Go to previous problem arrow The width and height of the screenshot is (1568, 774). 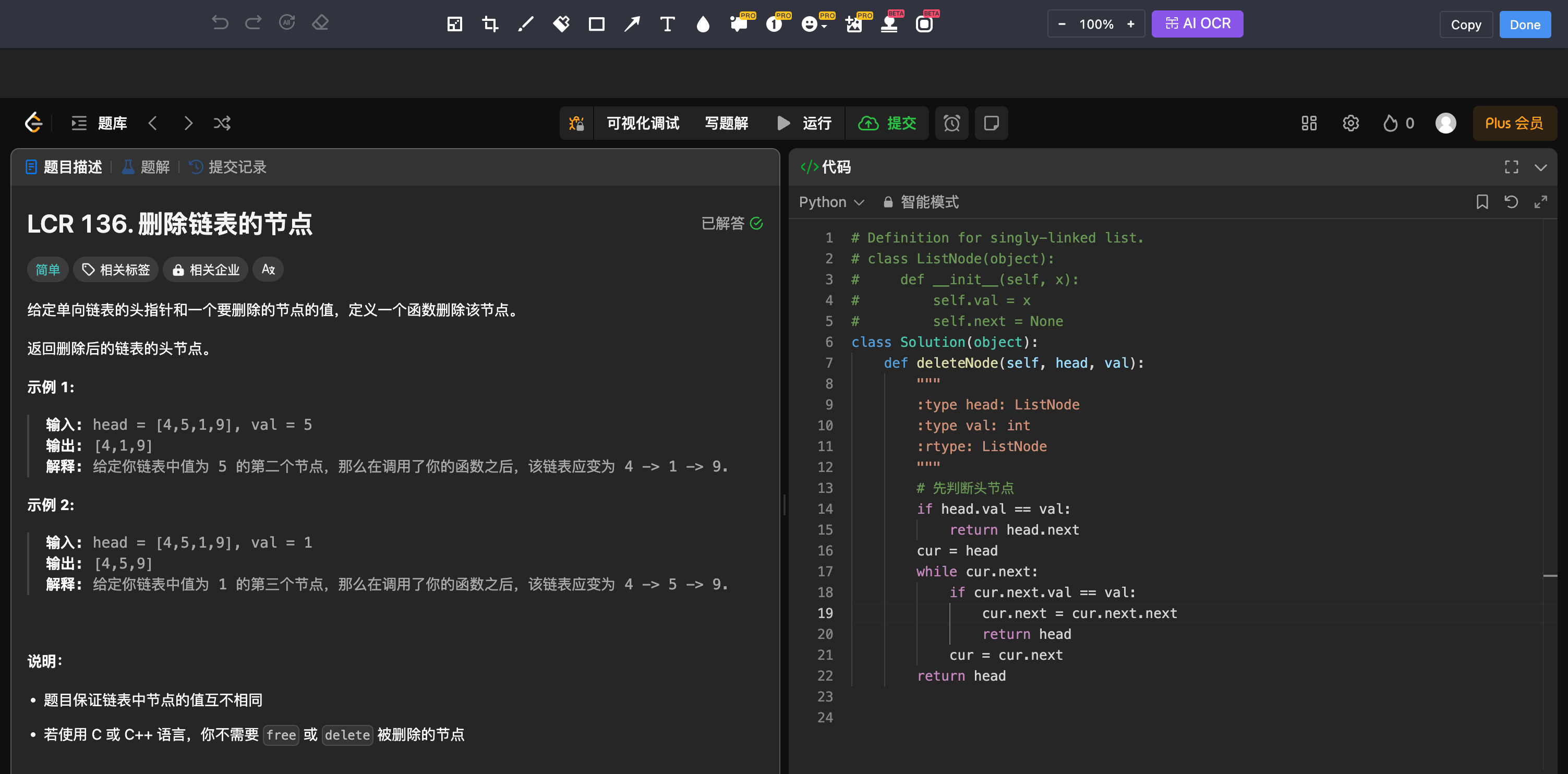tap(153, 123)
